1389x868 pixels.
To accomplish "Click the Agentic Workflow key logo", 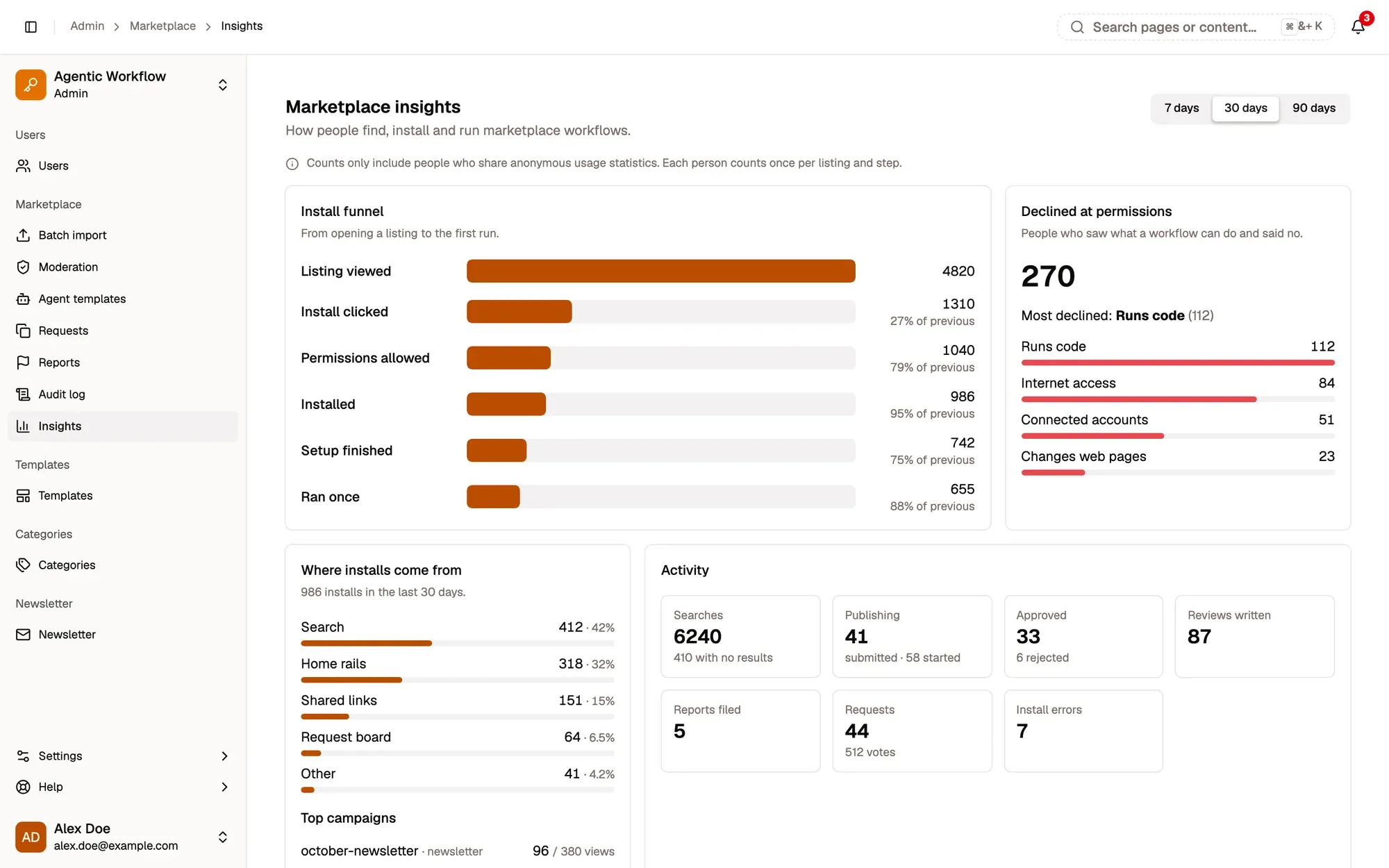I will [31, 85].
